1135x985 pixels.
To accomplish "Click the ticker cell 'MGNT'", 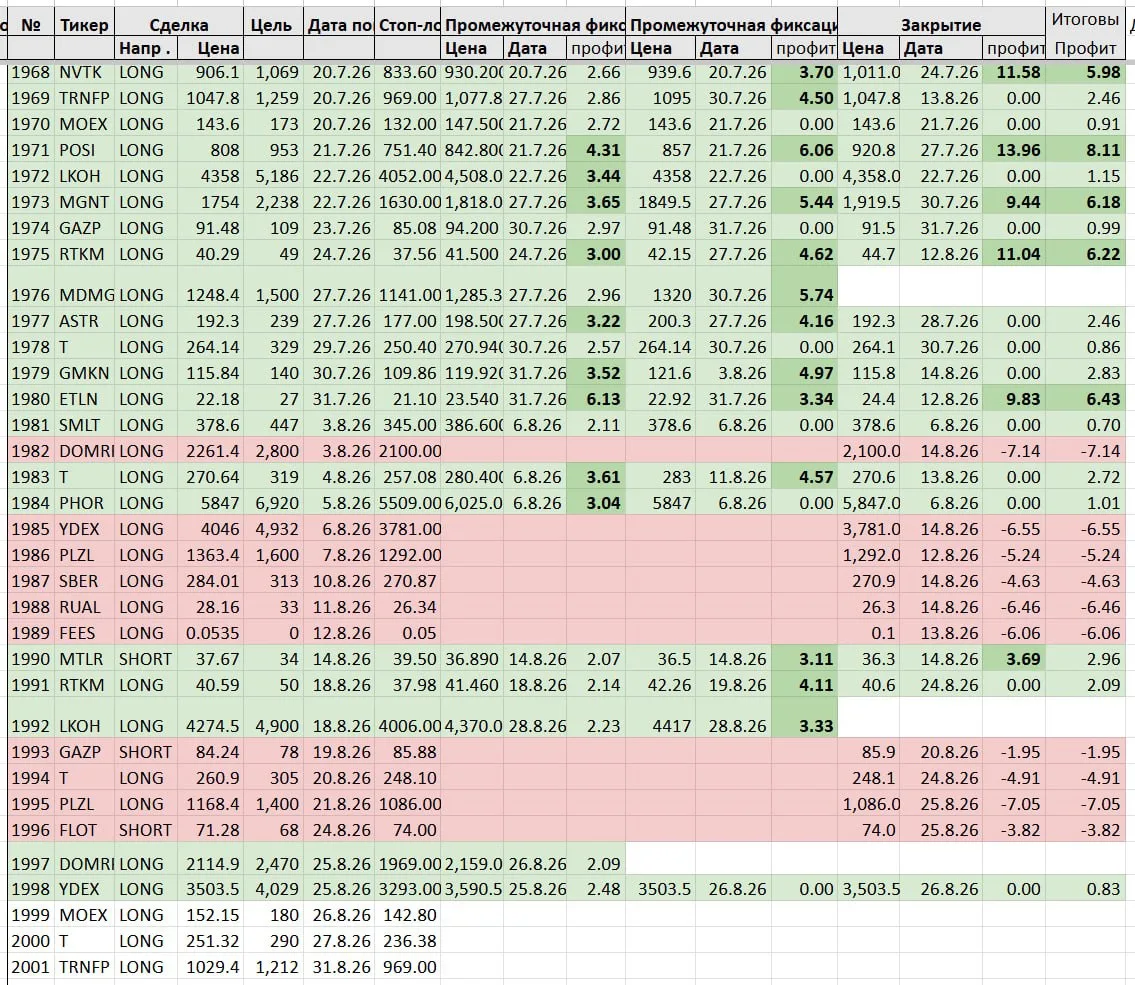I will [84, 203].
